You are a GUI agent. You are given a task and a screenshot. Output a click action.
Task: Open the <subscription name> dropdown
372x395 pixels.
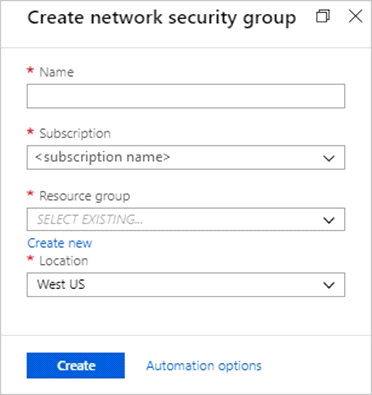pos(186,157)
